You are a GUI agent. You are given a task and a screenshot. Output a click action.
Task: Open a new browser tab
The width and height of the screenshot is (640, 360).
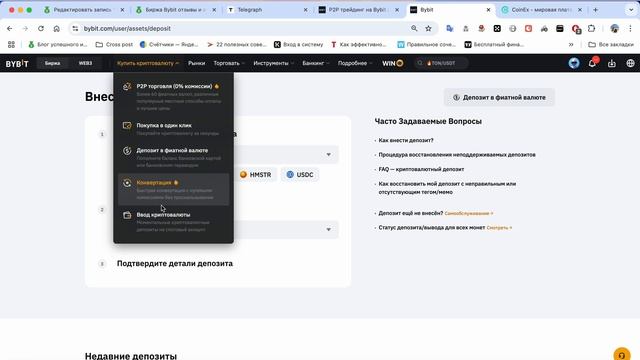[596, 10]
